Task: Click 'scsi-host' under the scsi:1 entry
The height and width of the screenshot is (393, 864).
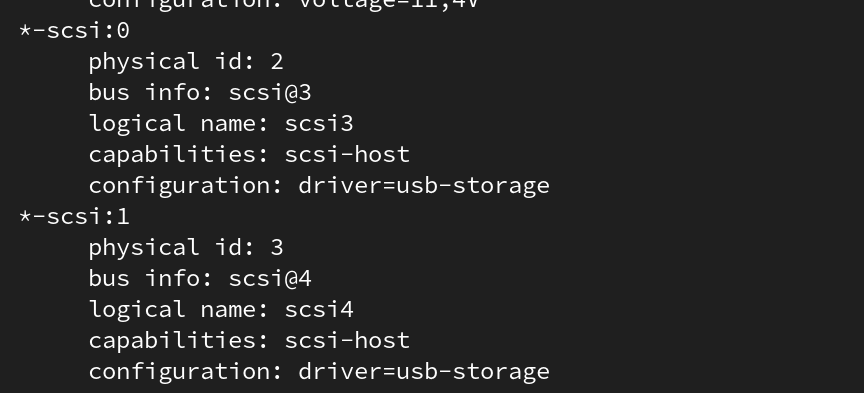Action: (347, 340)
